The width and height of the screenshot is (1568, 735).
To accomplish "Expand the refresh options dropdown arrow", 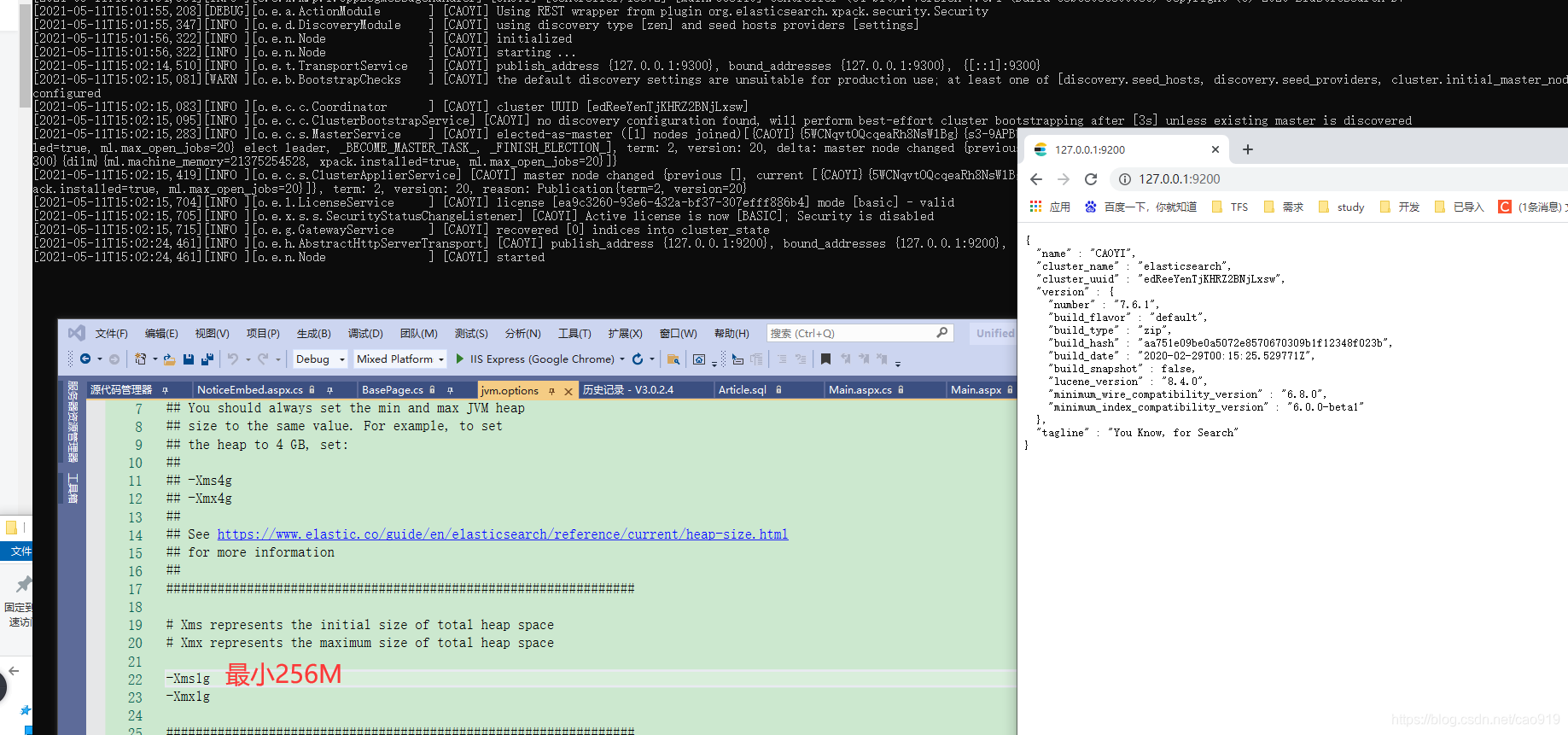I will [651, 359].
